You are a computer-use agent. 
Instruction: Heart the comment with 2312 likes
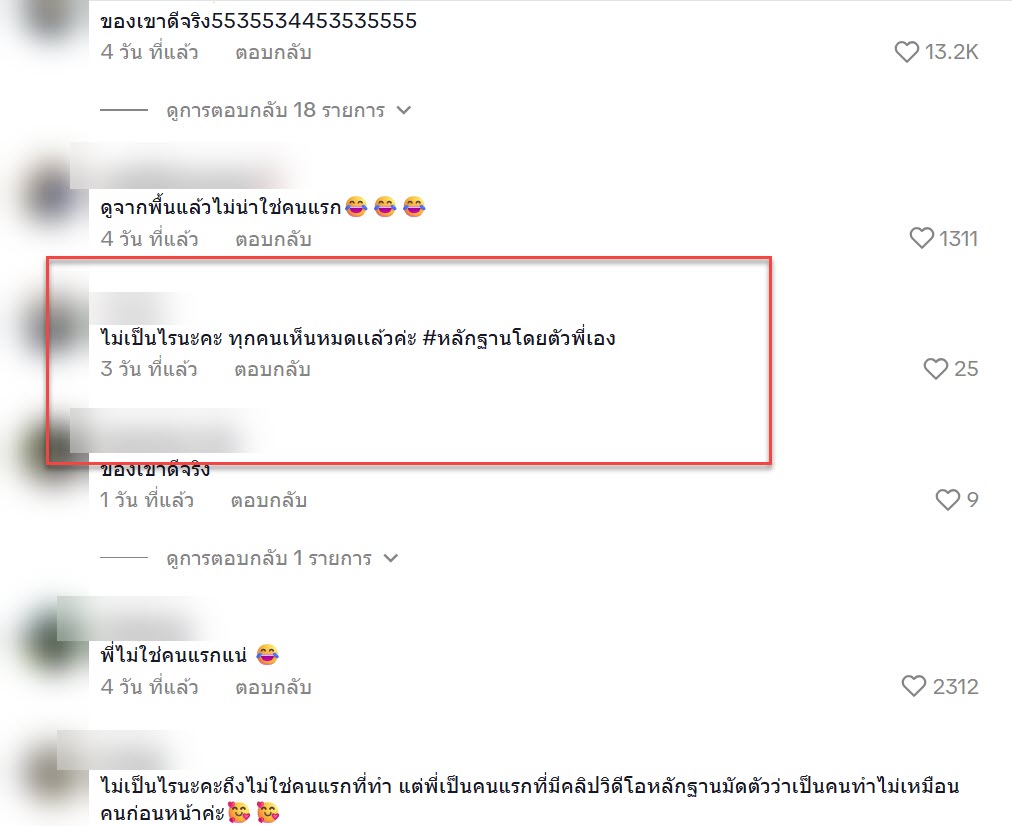[x=913, y=686]
